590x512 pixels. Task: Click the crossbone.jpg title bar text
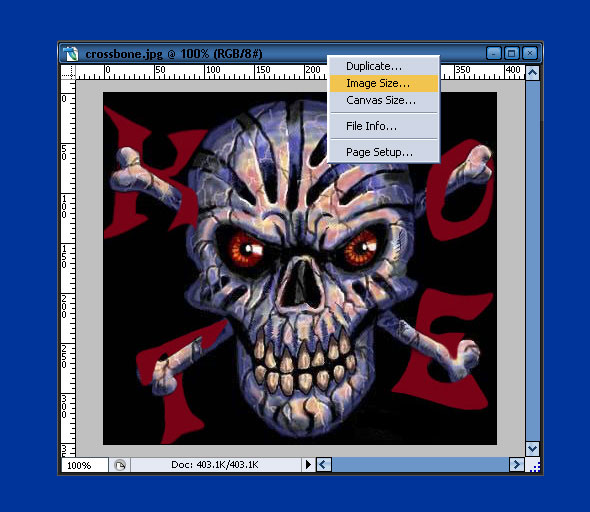tap(174, 54)
